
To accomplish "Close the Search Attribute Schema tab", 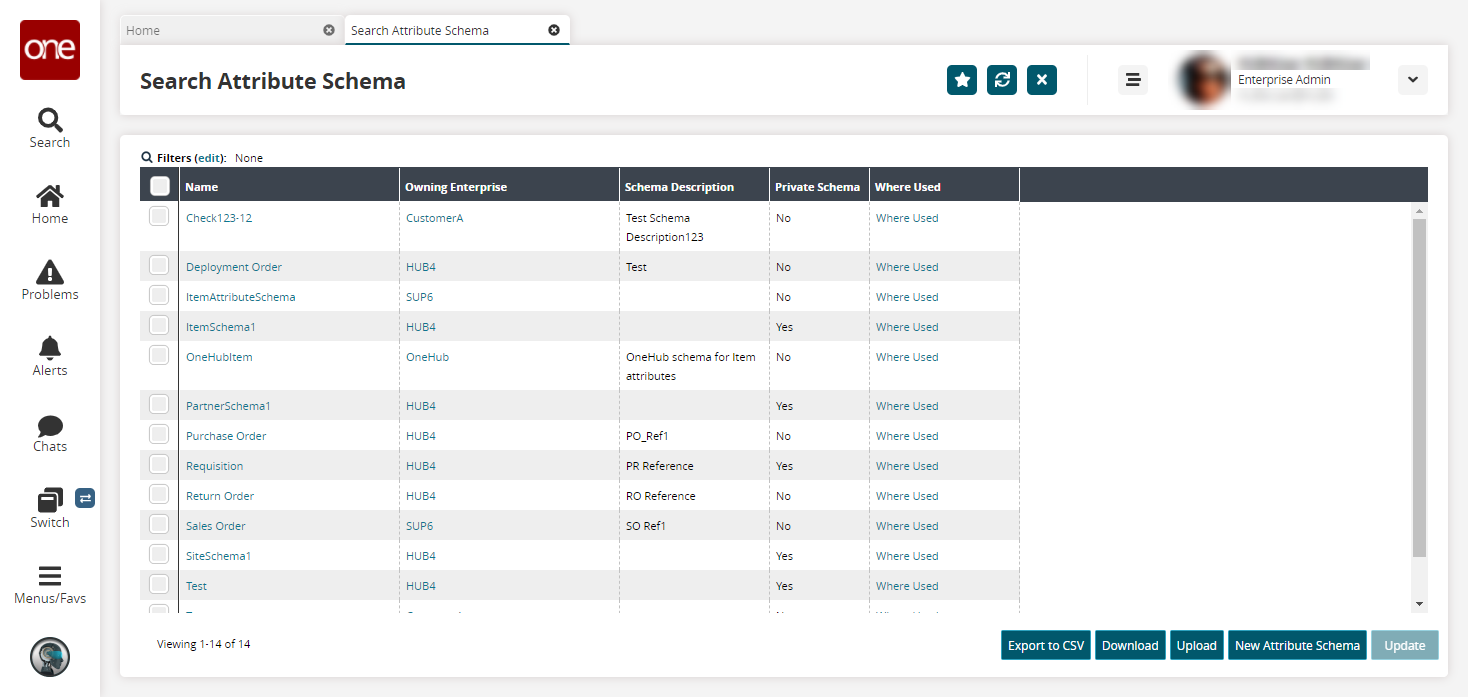I will click(554, 30).
